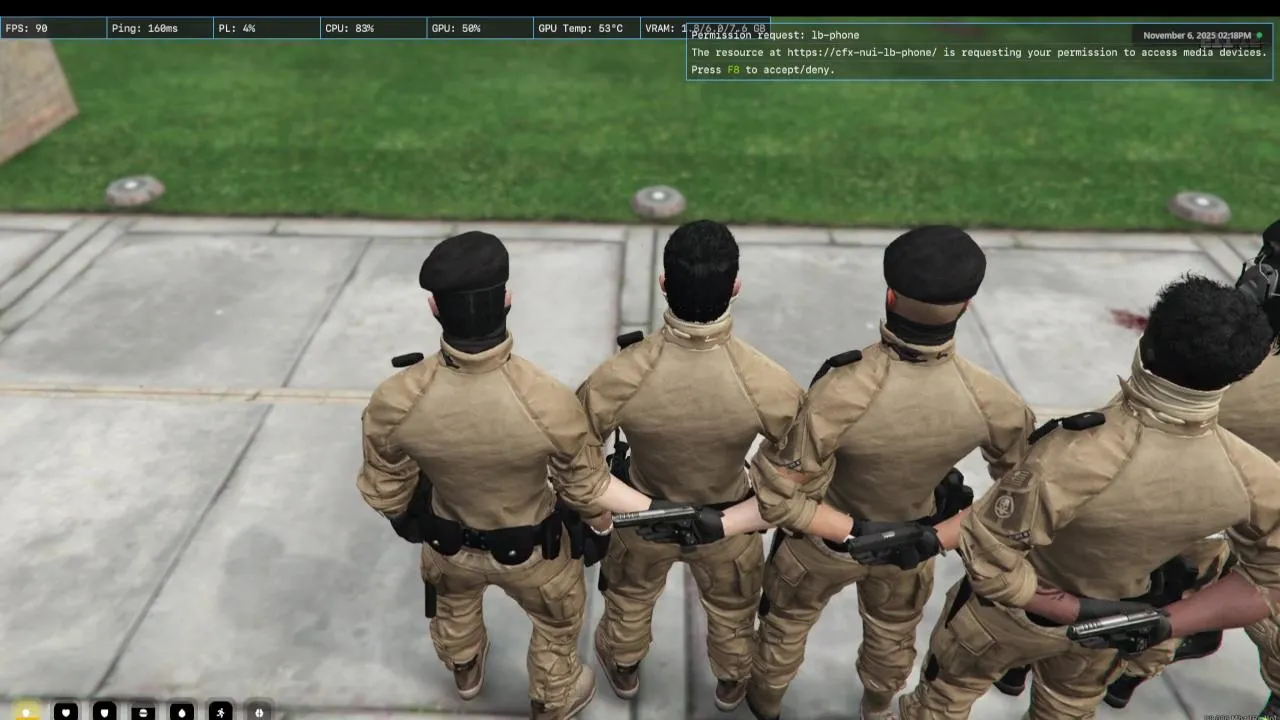This screenshot has width=1280, height=720.
Task: Click the brain stress status icon
Action: (259, 712)
